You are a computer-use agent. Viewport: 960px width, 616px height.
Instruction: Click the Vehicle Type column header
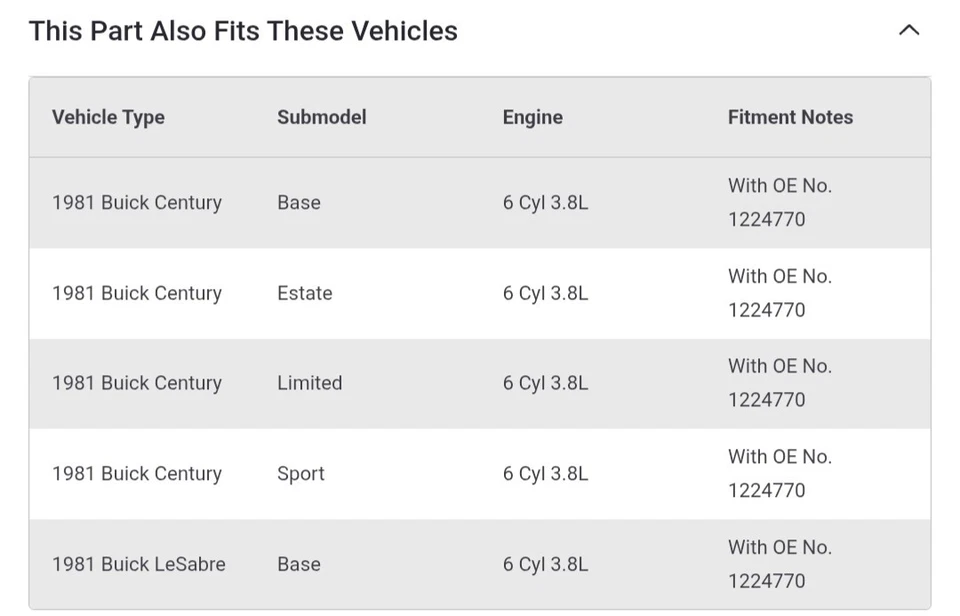[x=108, y=117]
